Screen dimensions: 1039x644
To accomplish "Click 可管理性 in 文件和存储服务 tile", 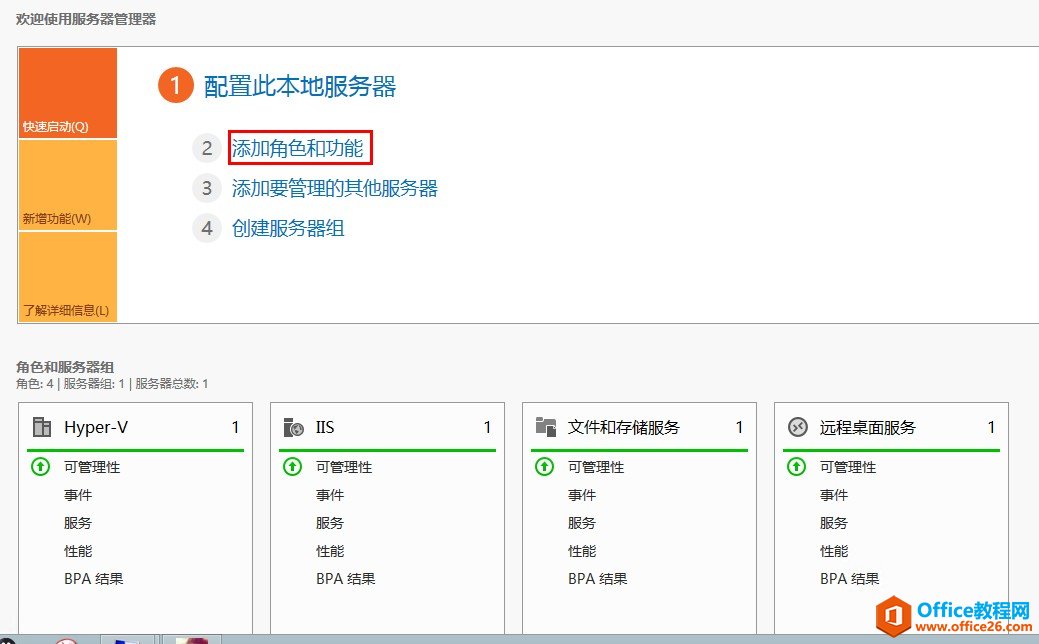I will pyautogui.click(x=596, y=467).
